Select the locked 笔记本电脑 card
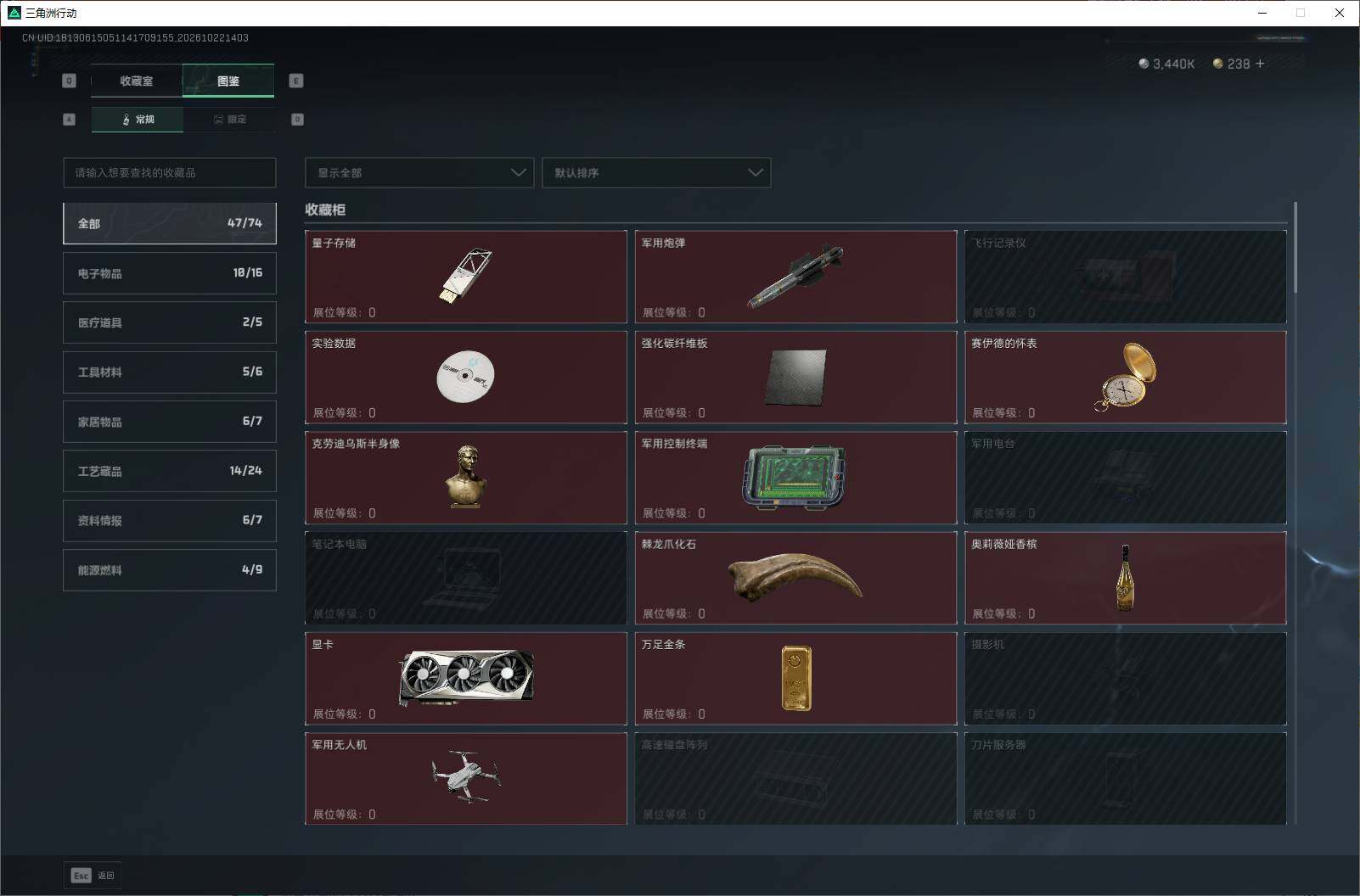This screenshot has width=1360, height=896. (x=466, y=578)
